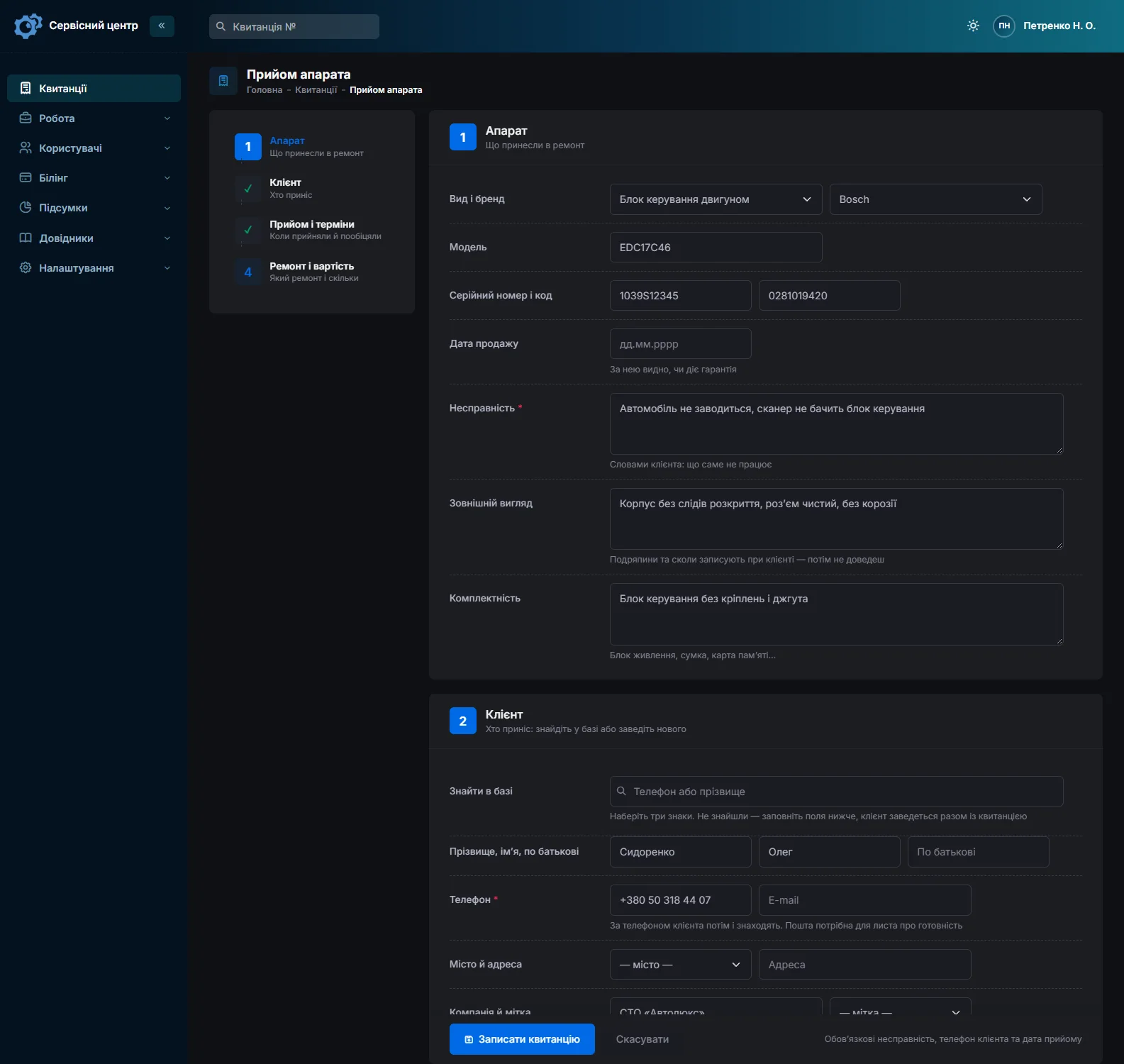The image size is (1124, 1064).
Task: Click the Робота briefcase icon
Action: 26,118
